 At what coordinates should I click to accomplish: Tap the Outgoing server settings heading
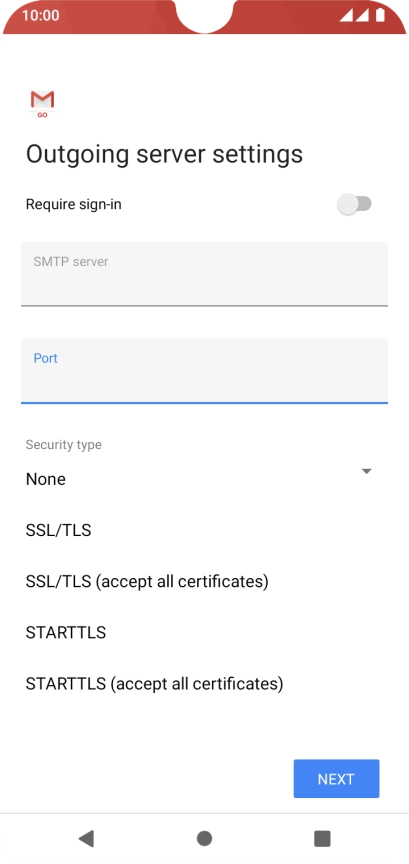pyautogui.click(x=164, y=155)
